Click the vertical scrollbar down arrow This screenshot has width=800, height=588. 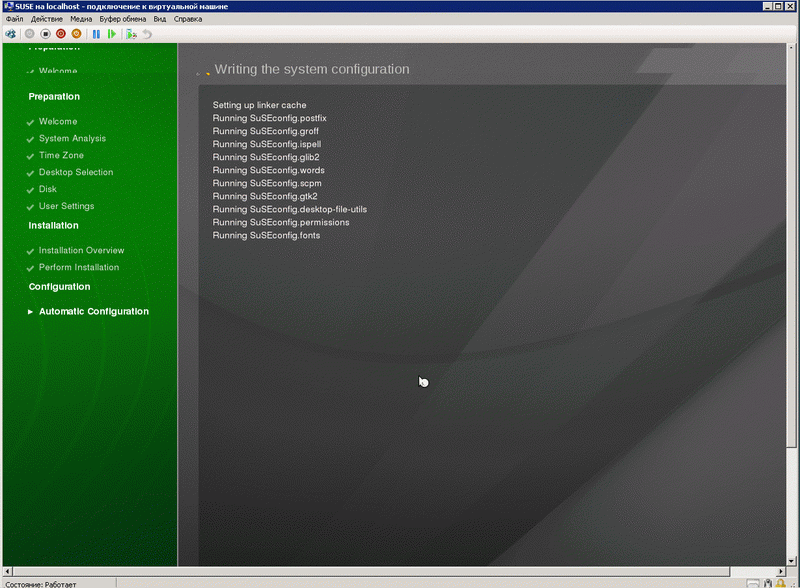(x=791, y=561)
